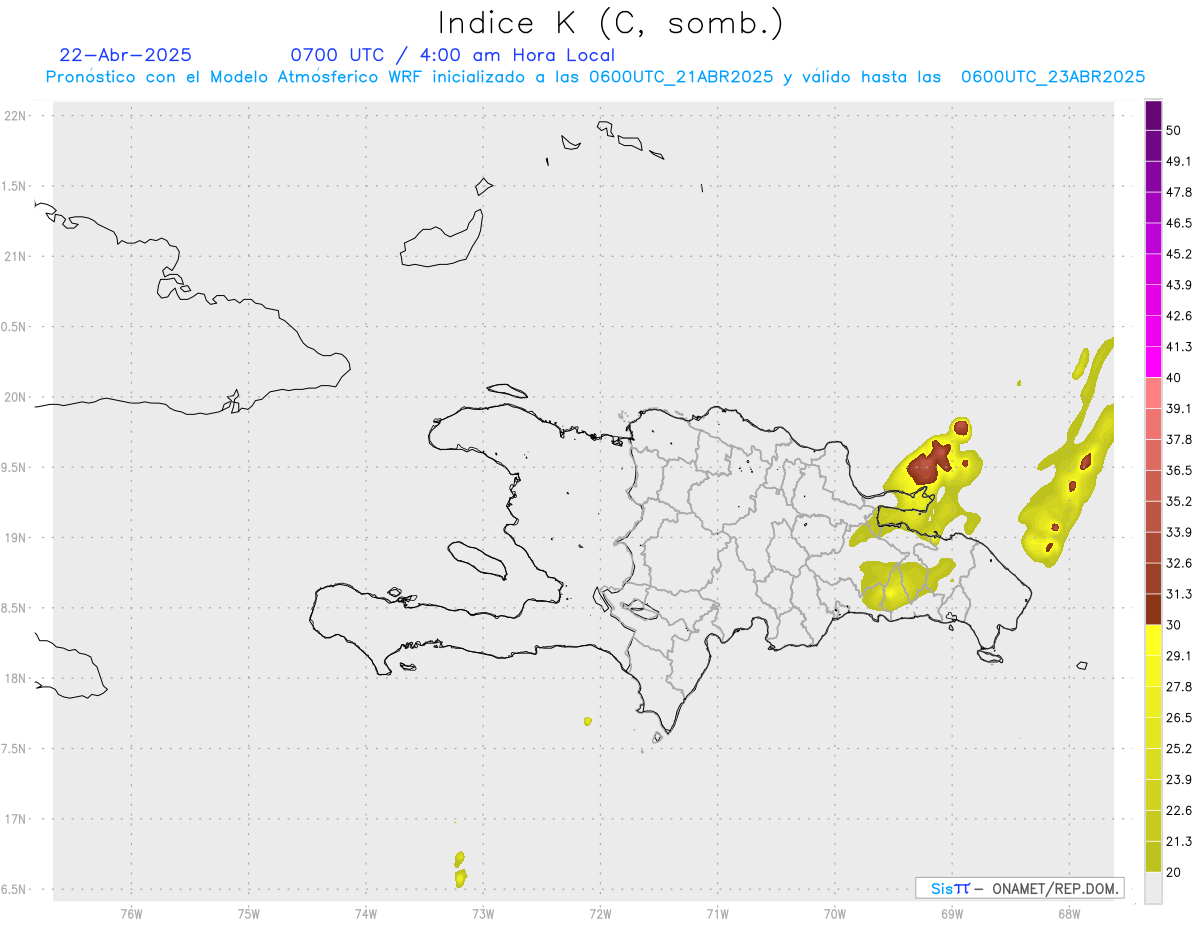Image resolution: width=1200 pixels, height=927 pixels.
Task: Select the colorbar value "30"
Action: tap(1174, 625)
